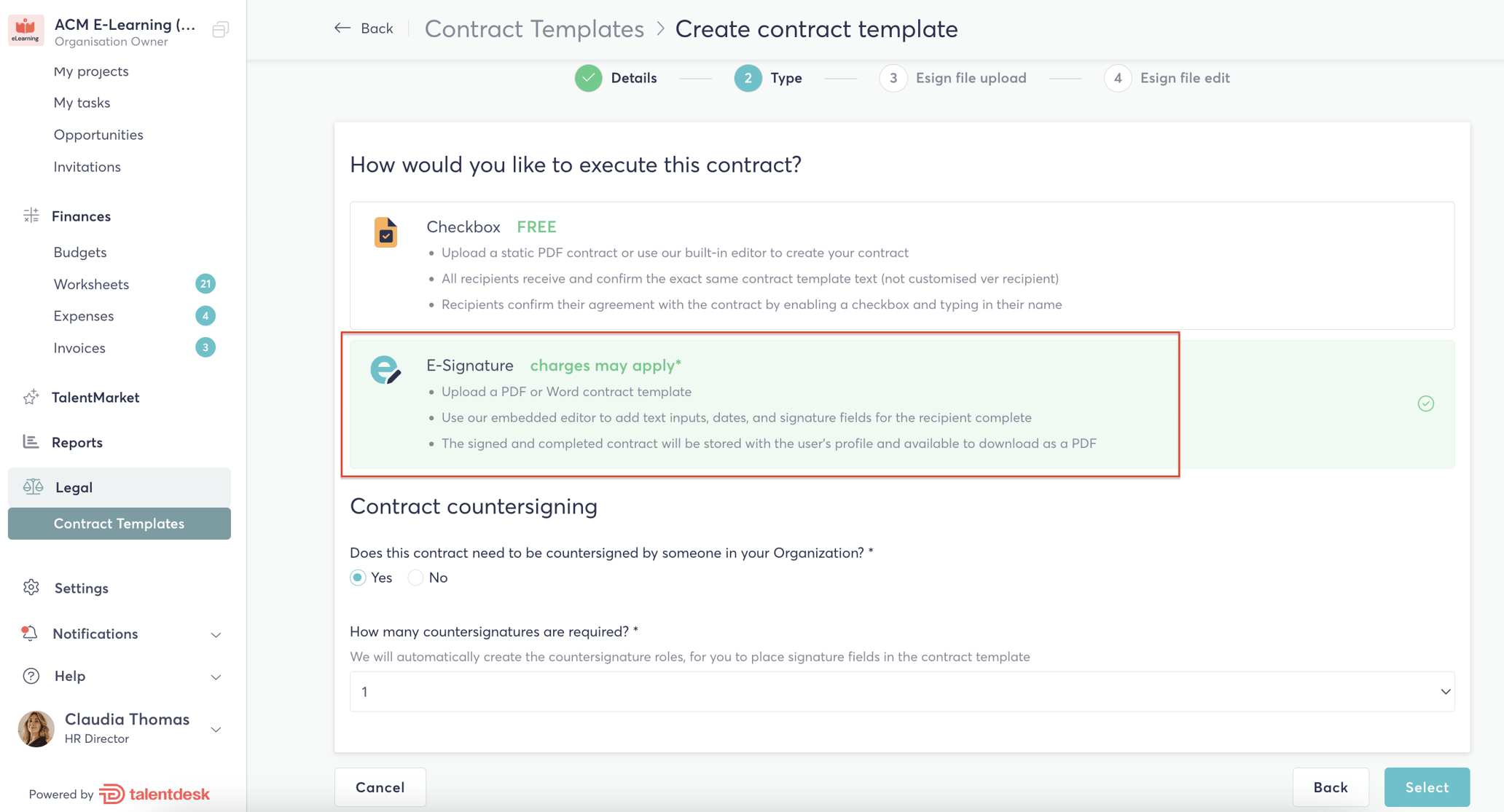This screenshot has height=812, width=1504.
Task: Click the TalentMarket star icon
Action: [31, 397]
